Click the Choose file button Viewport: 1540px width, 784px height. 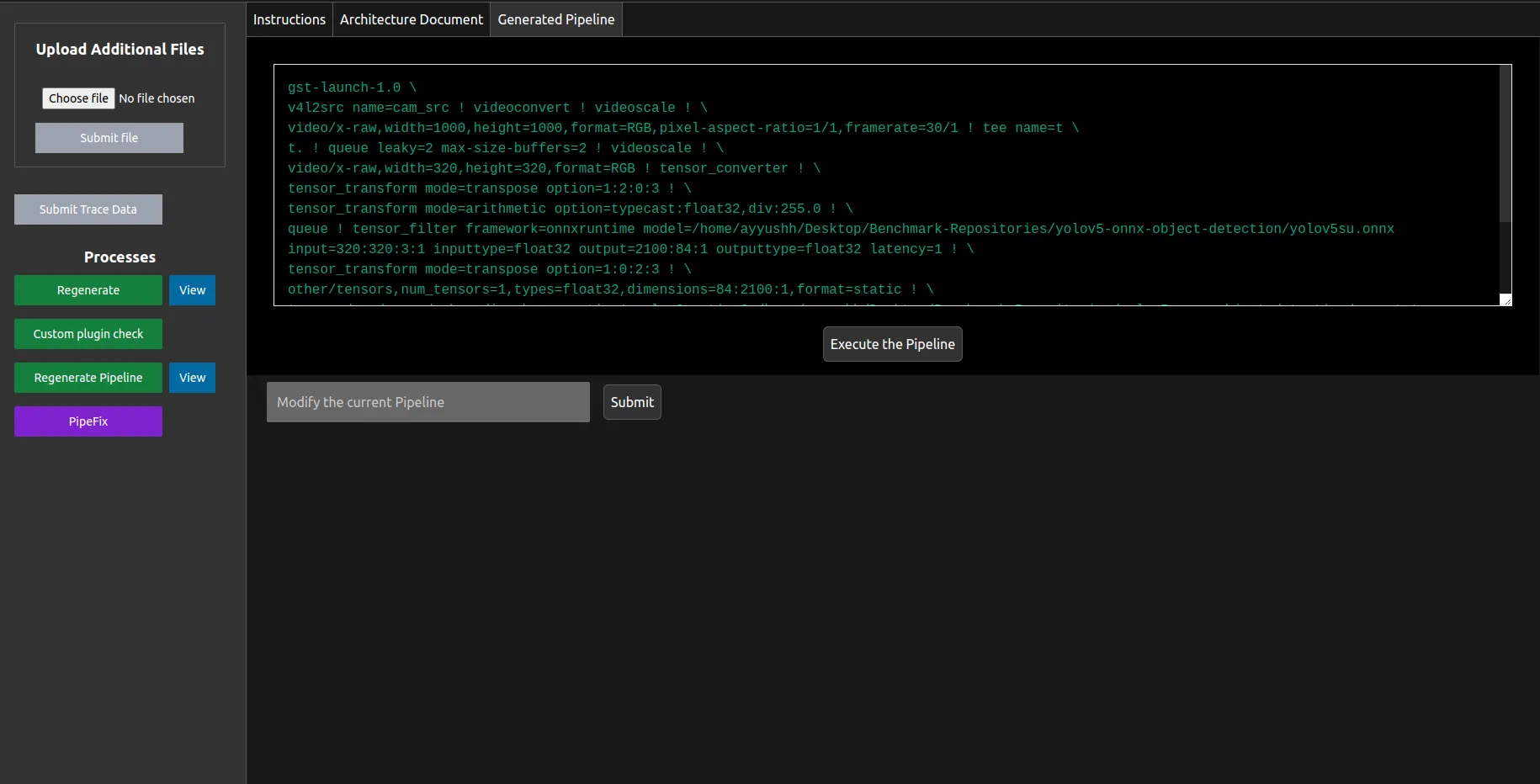pos(78,98)
